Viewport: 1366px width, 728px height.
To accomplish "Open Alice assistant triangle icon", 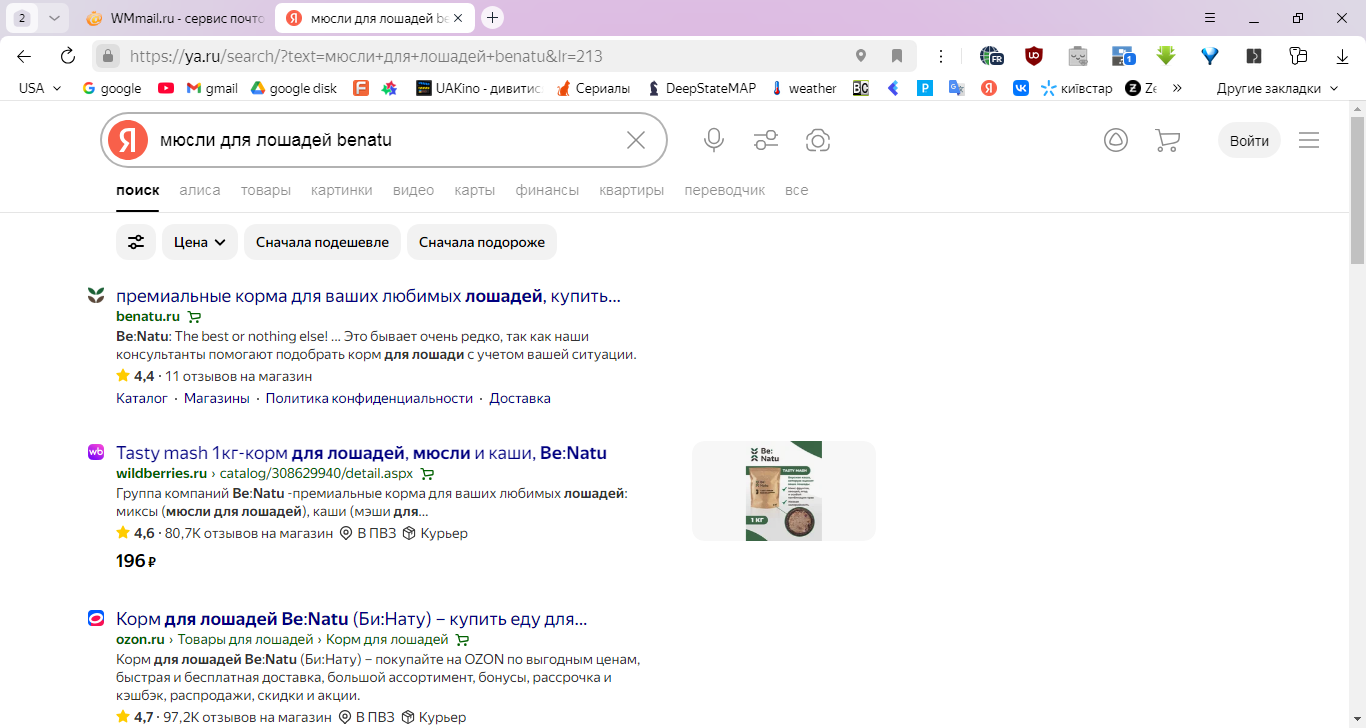I will coord(1116,140).
